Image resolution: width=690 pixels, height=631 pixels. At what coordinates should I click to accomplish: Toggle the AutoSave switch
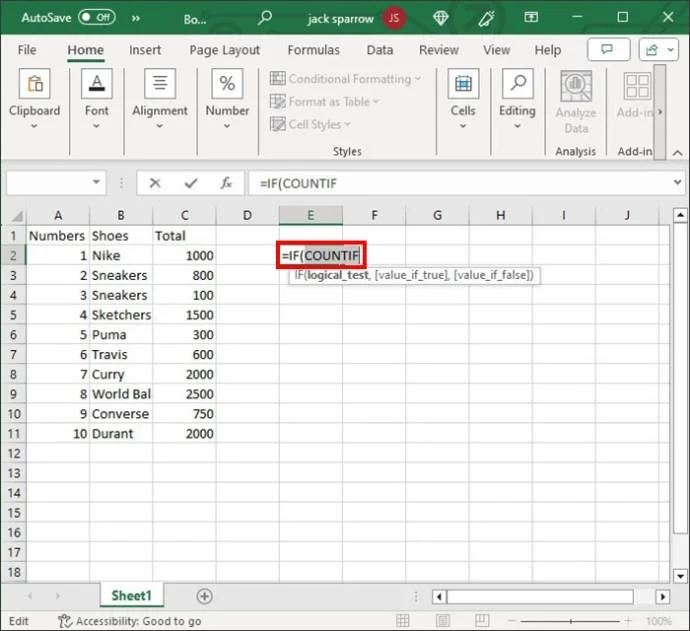(96, 18)
